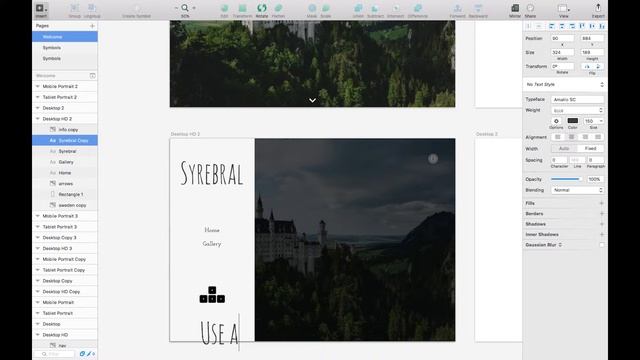The height and width of the screenshot is (360, 640).
Task: Add a new Inner Shadow with plus button
Action: pyautogui.click(x=602, y=235)
